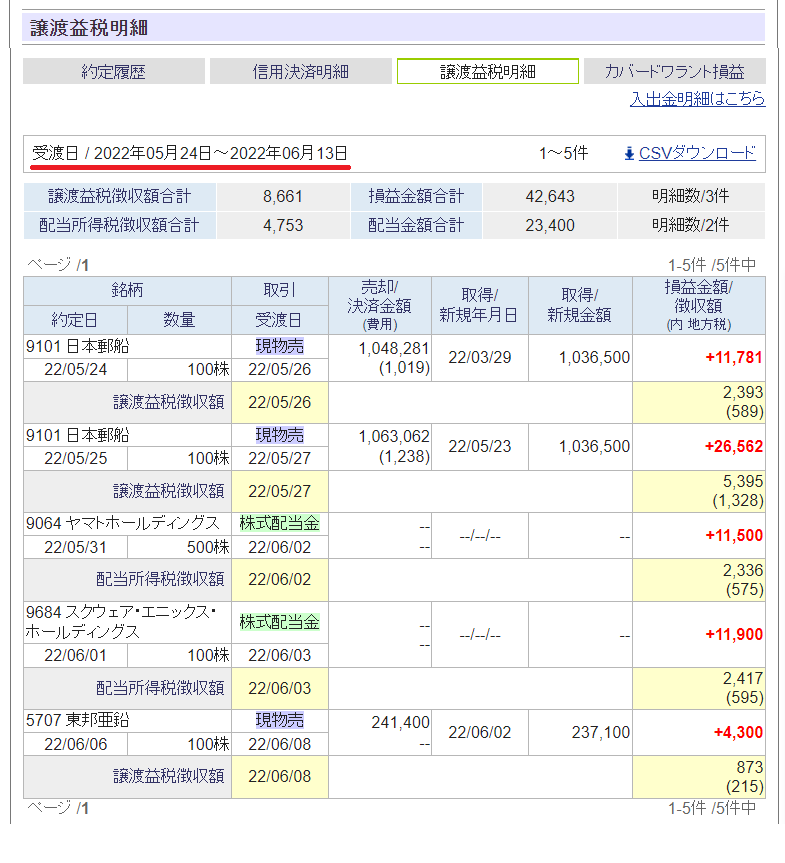
Task: Click the 約定日 column header
Action: (75, 320)
